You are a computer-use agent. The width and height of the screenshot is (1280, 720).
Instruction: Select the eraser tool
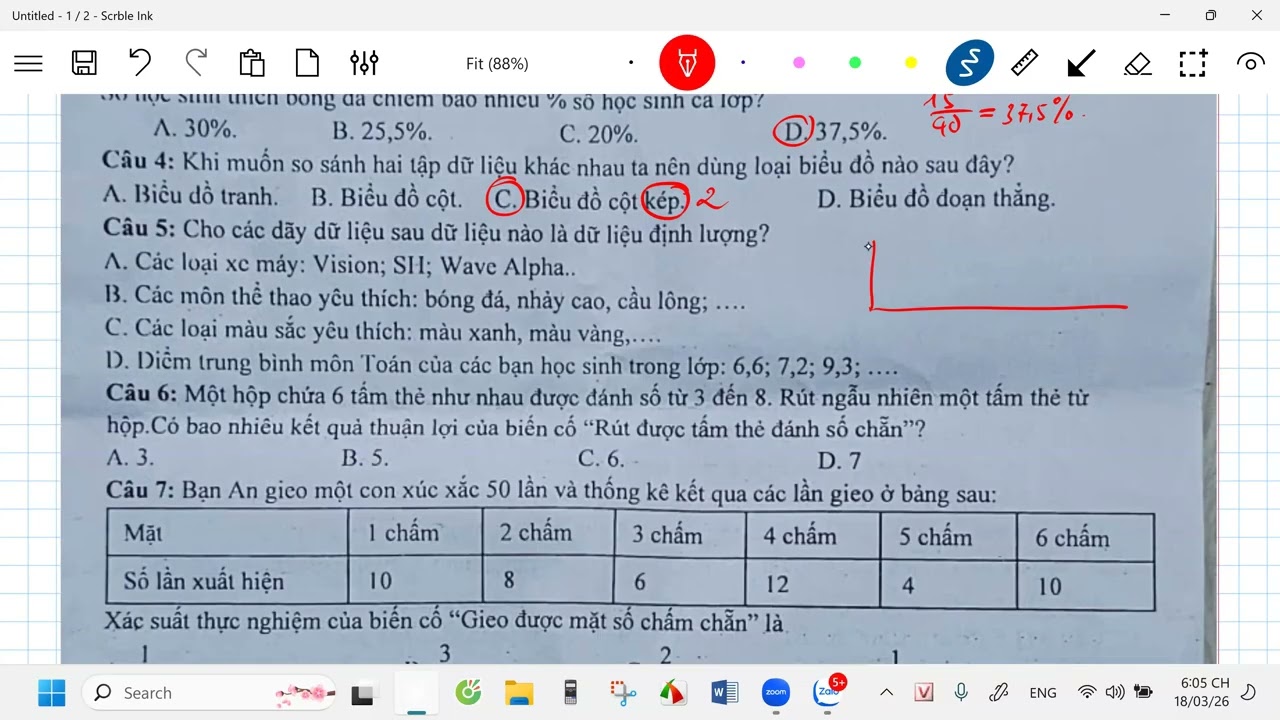pos(1137,64)
